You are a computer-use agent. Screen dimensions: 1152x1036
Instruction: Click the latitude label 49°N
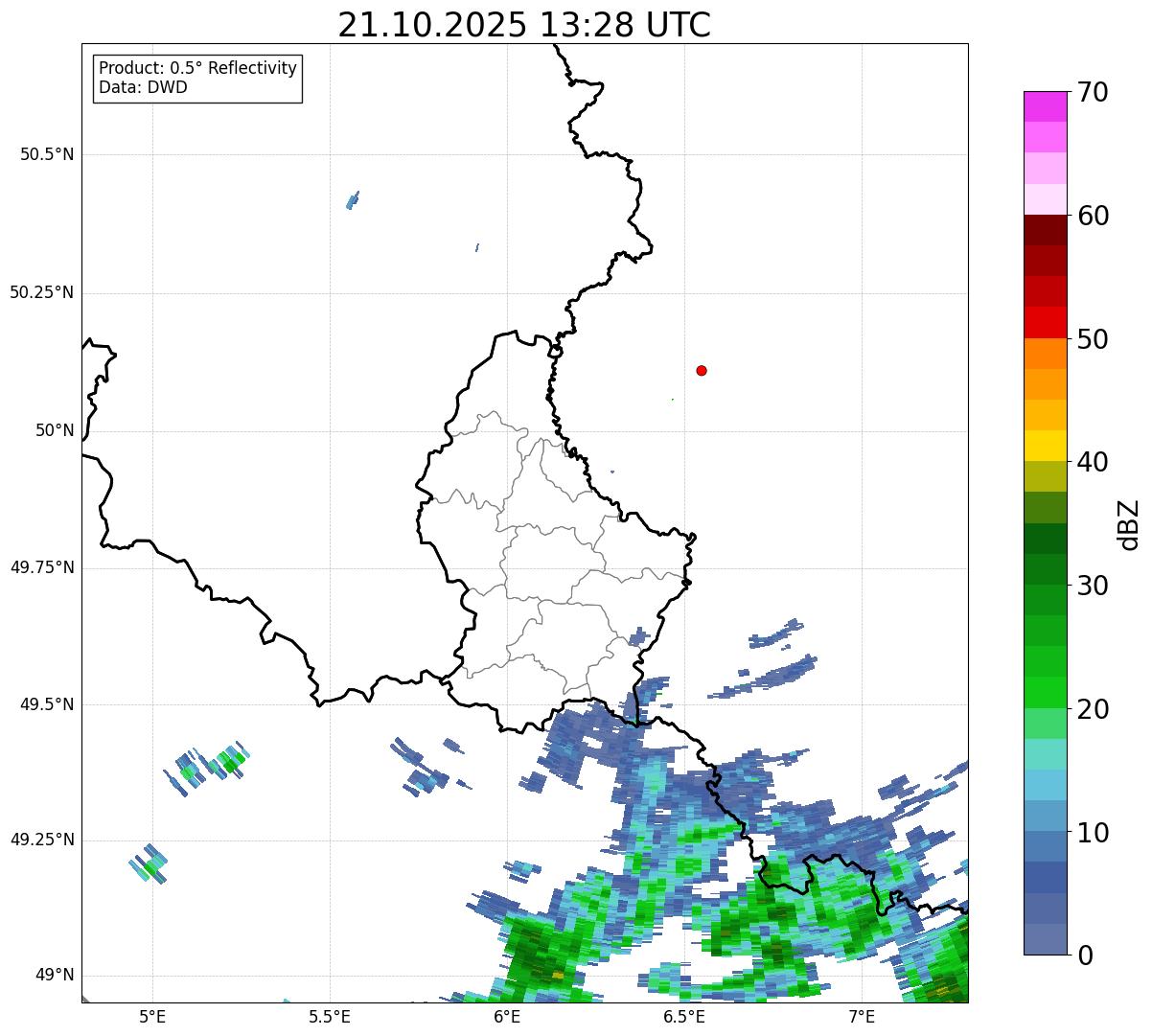[55, 975]
